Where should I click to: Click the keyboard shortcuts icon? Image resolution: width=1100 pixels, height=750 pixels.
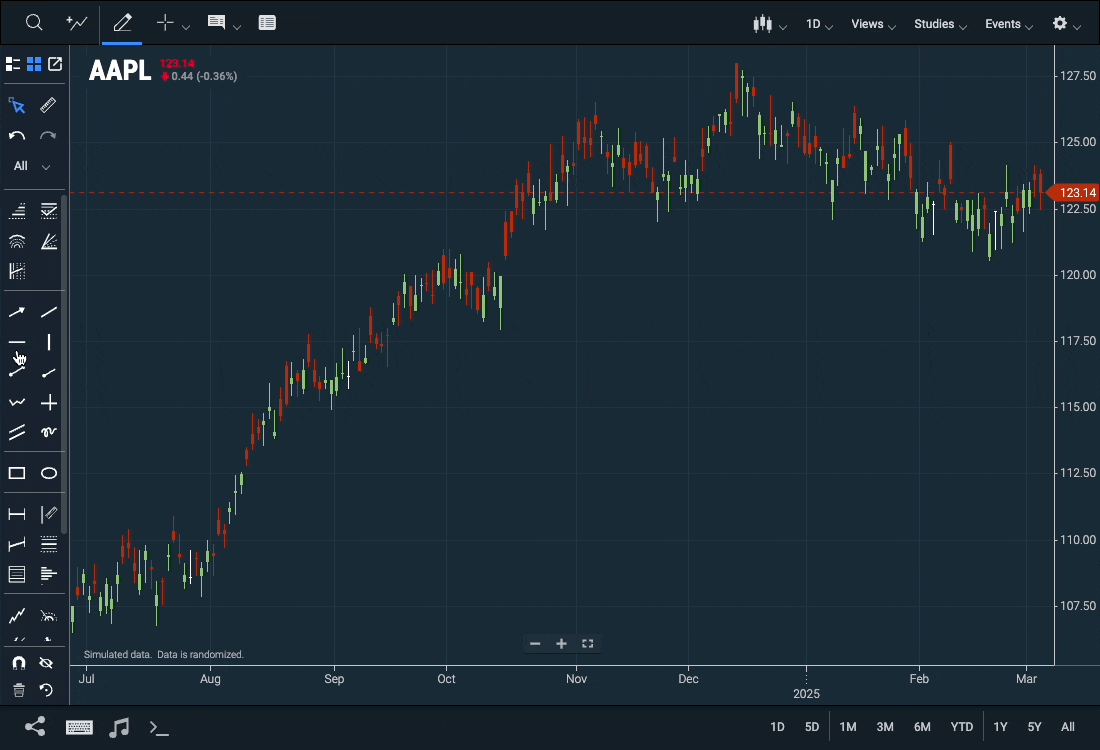(79, 728)
